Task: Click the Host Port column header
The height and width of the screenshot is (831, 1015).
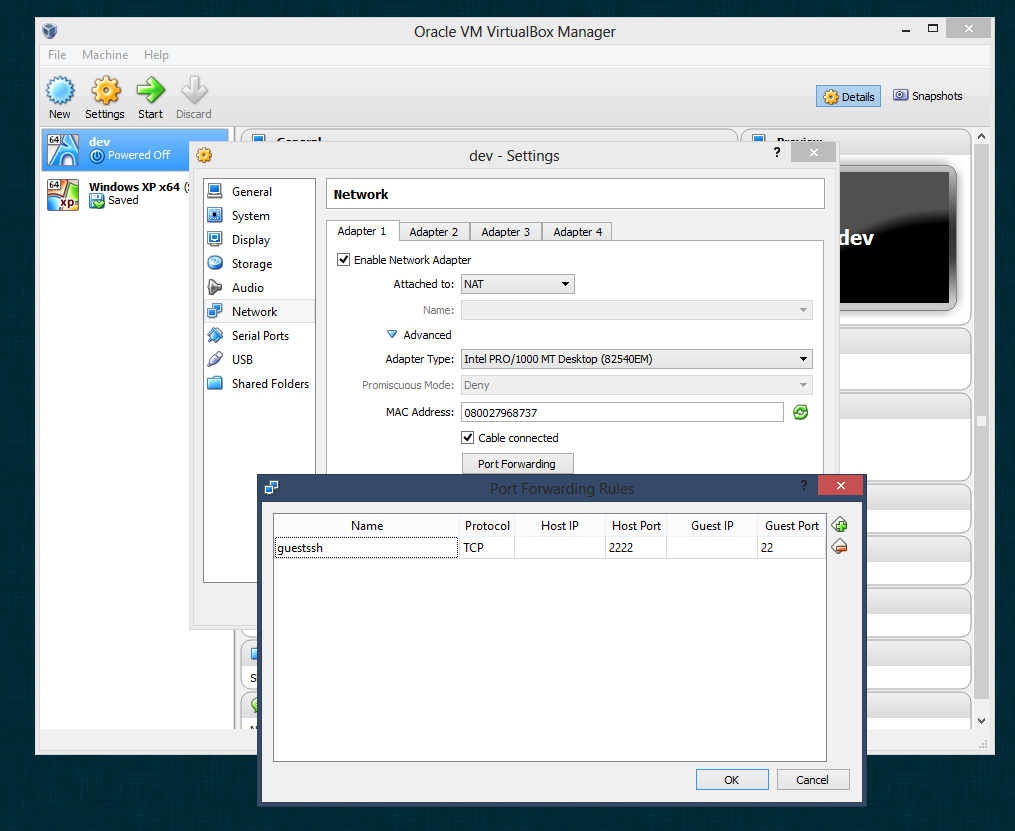Action: pyautogui.click(x=636, y=526)
